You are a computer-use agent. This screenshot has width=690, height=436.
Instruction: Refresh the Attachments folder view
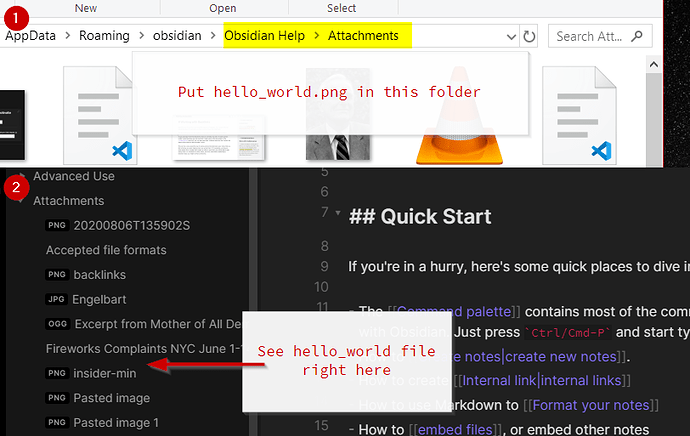click(x=529, y=37)
